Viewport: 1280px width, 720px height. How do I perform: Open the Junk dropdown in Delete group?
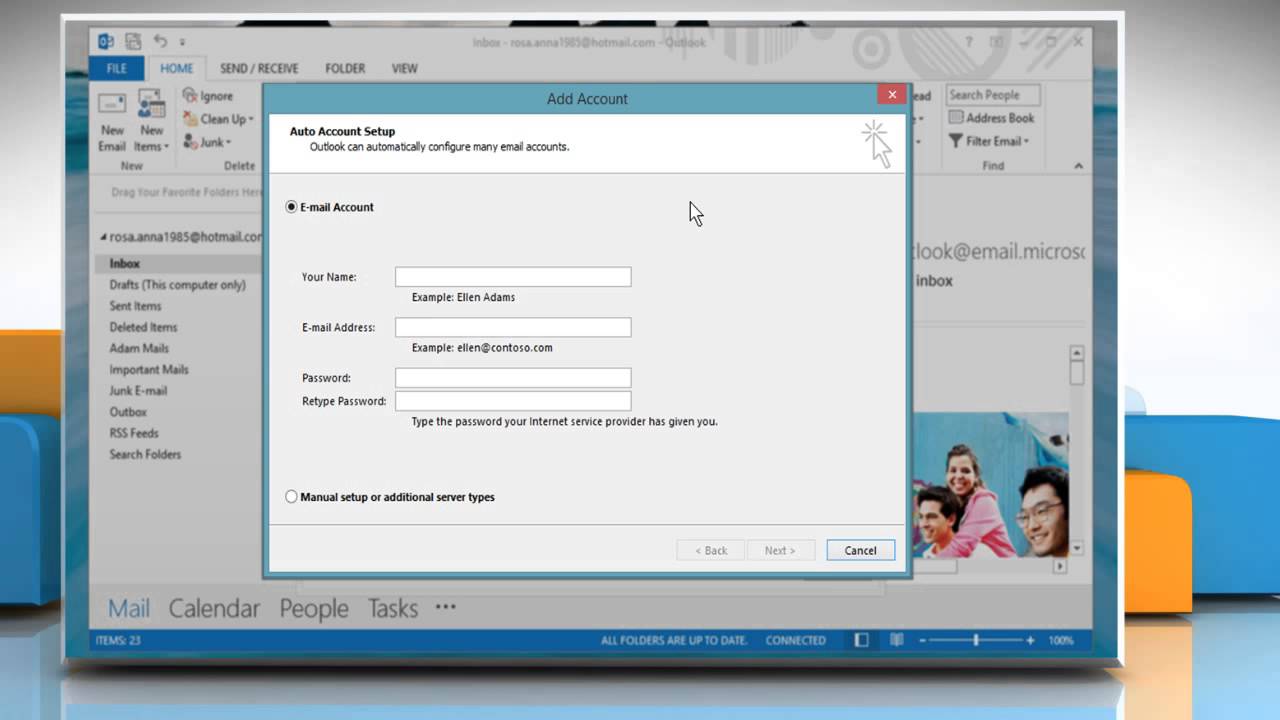(206, 142)
